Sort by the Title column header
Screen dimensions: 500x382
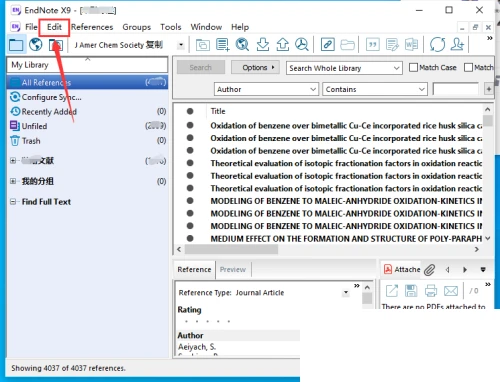click(218, 111)
